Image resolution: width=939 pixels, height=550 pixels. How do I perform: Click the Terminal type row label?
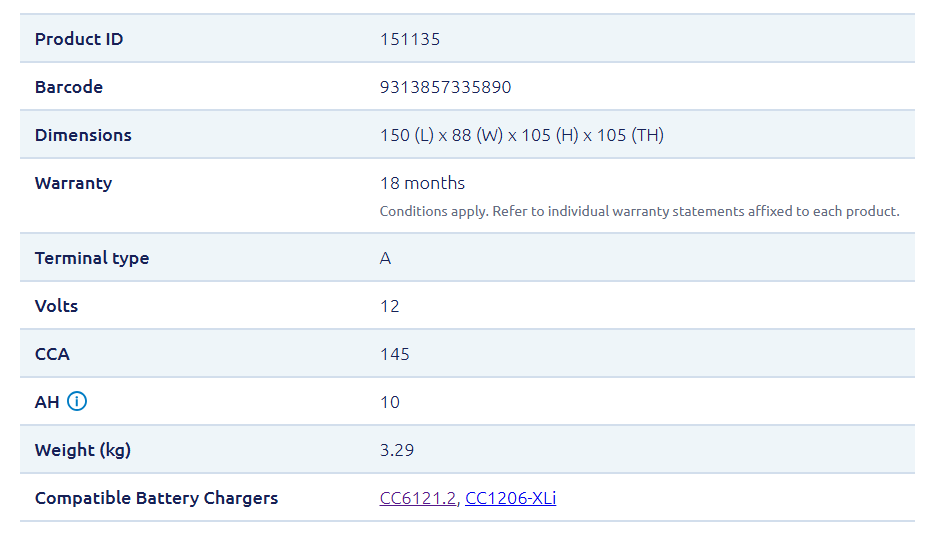[x=92, y=258]
